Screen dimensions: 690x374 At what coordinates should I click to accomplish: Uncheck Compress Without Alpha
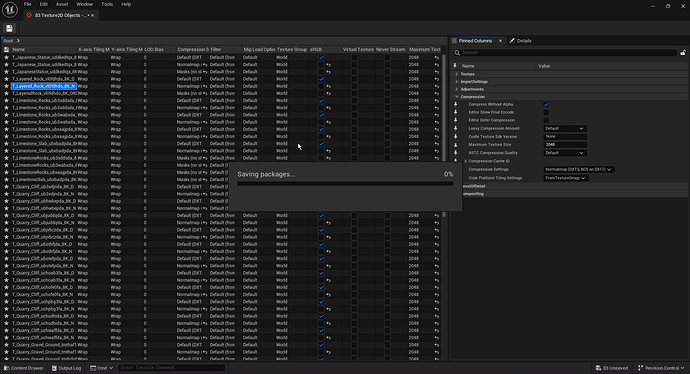point(546,104)
